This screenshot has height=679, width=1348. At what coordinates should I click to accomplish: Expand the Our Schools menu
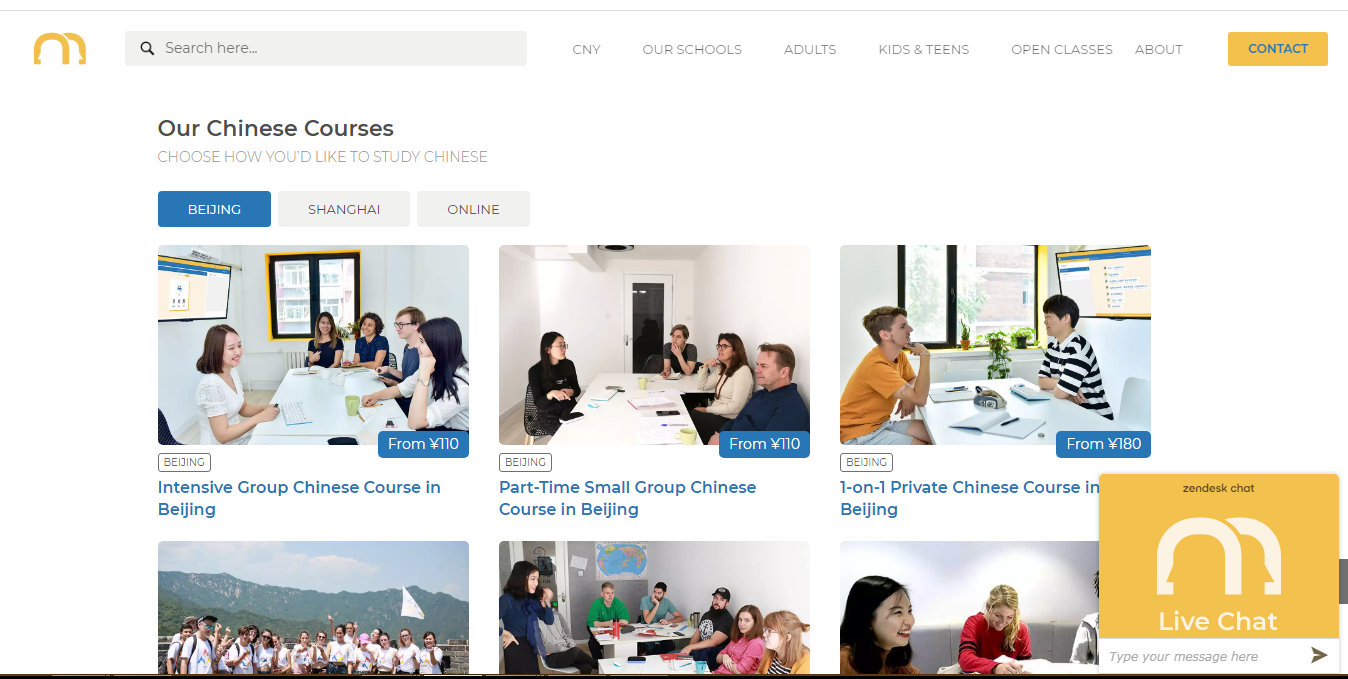pos(692,49)
